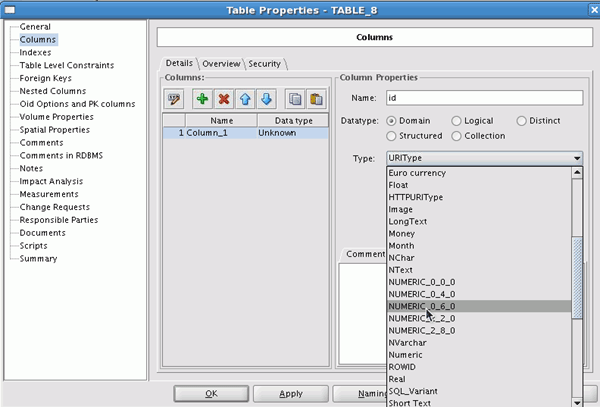Open General in the left tree
The height and width of the screenshot is (407, 600).
pos(35,27)
